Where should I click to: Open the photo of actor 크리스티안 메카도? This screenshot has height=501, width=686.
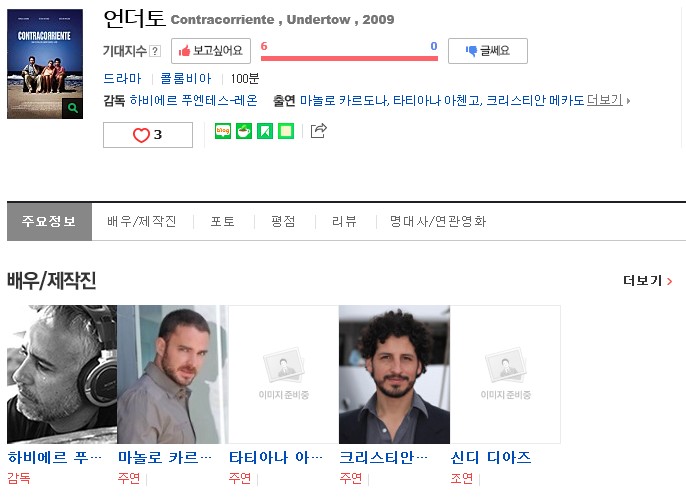pyautogui.click(x=394, y=375)
